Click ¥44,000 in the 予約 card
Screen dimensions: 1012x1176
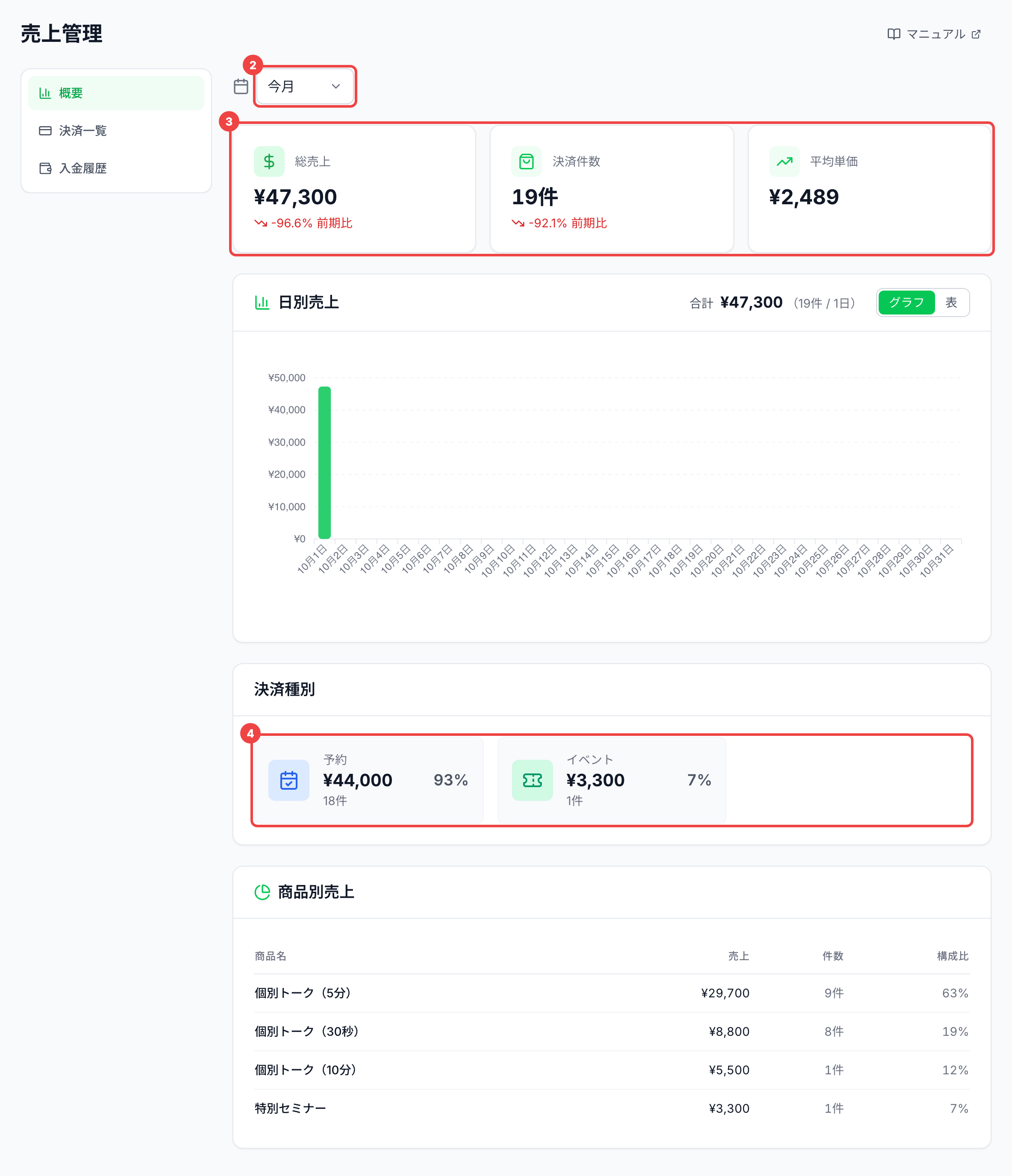pyautogui.click(x=358, y=780)
